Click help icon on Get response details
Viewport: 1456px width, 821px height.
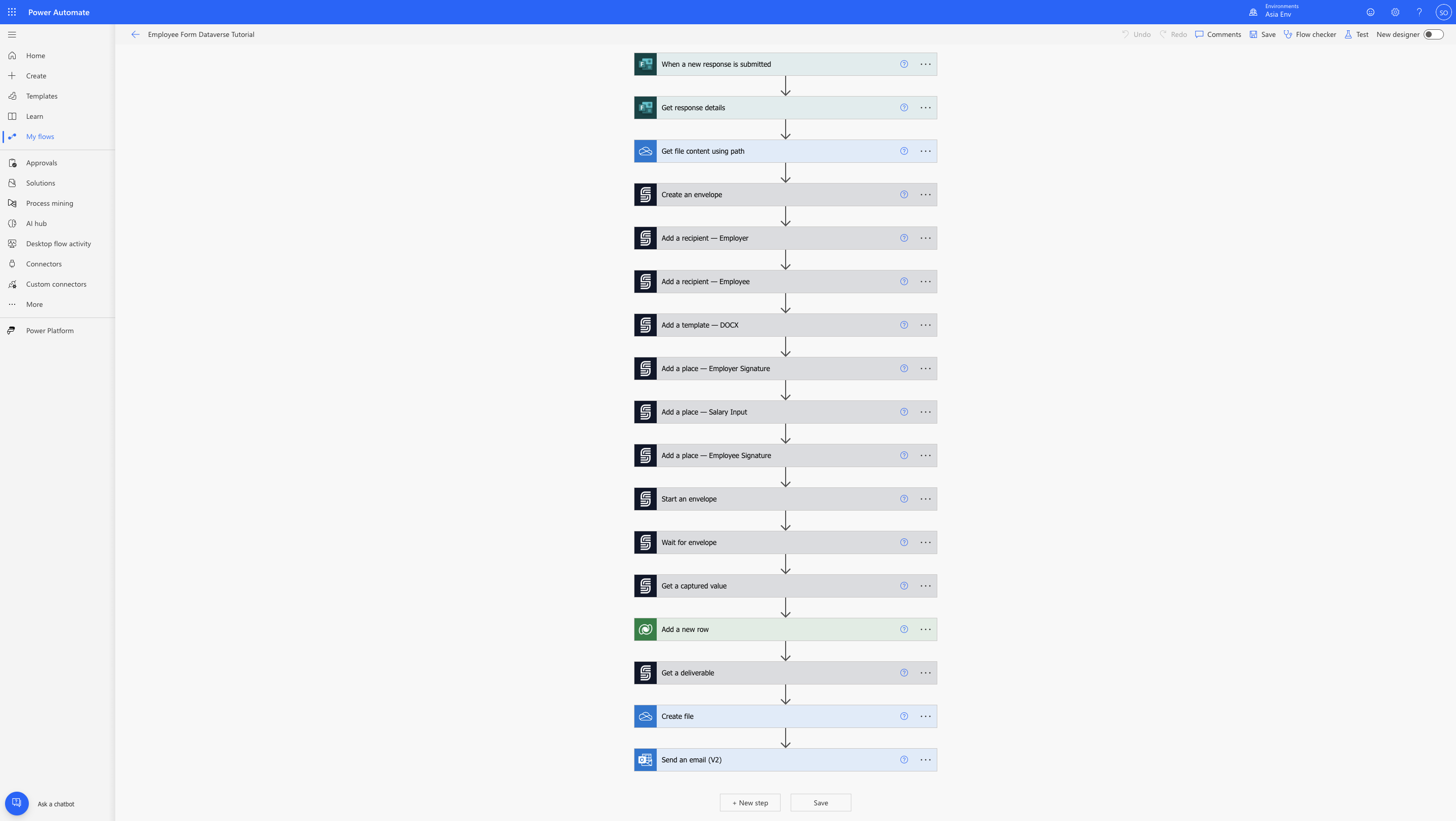(904, 108)
